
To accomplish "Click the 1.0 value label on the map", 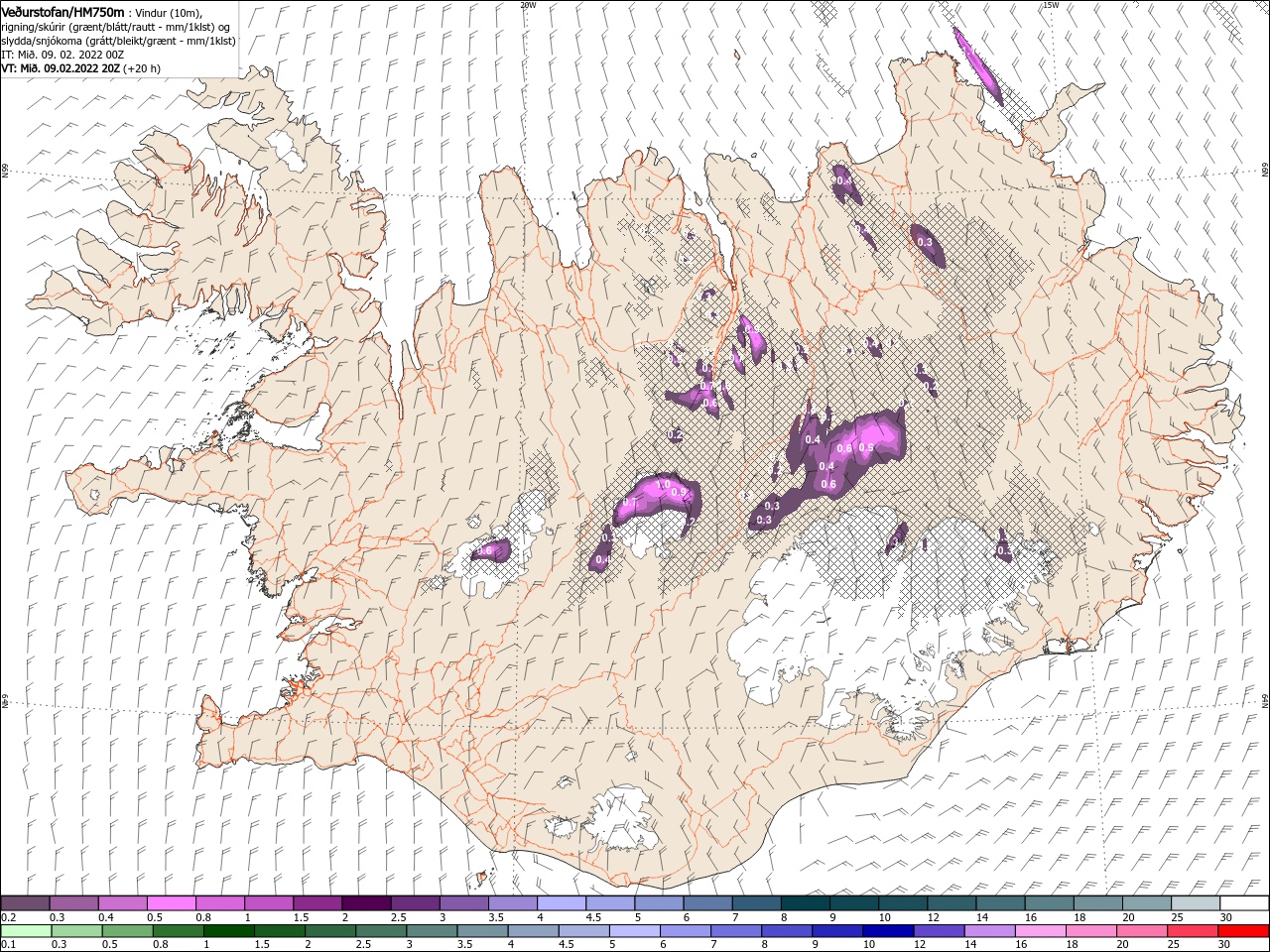I will pos(665,484).
